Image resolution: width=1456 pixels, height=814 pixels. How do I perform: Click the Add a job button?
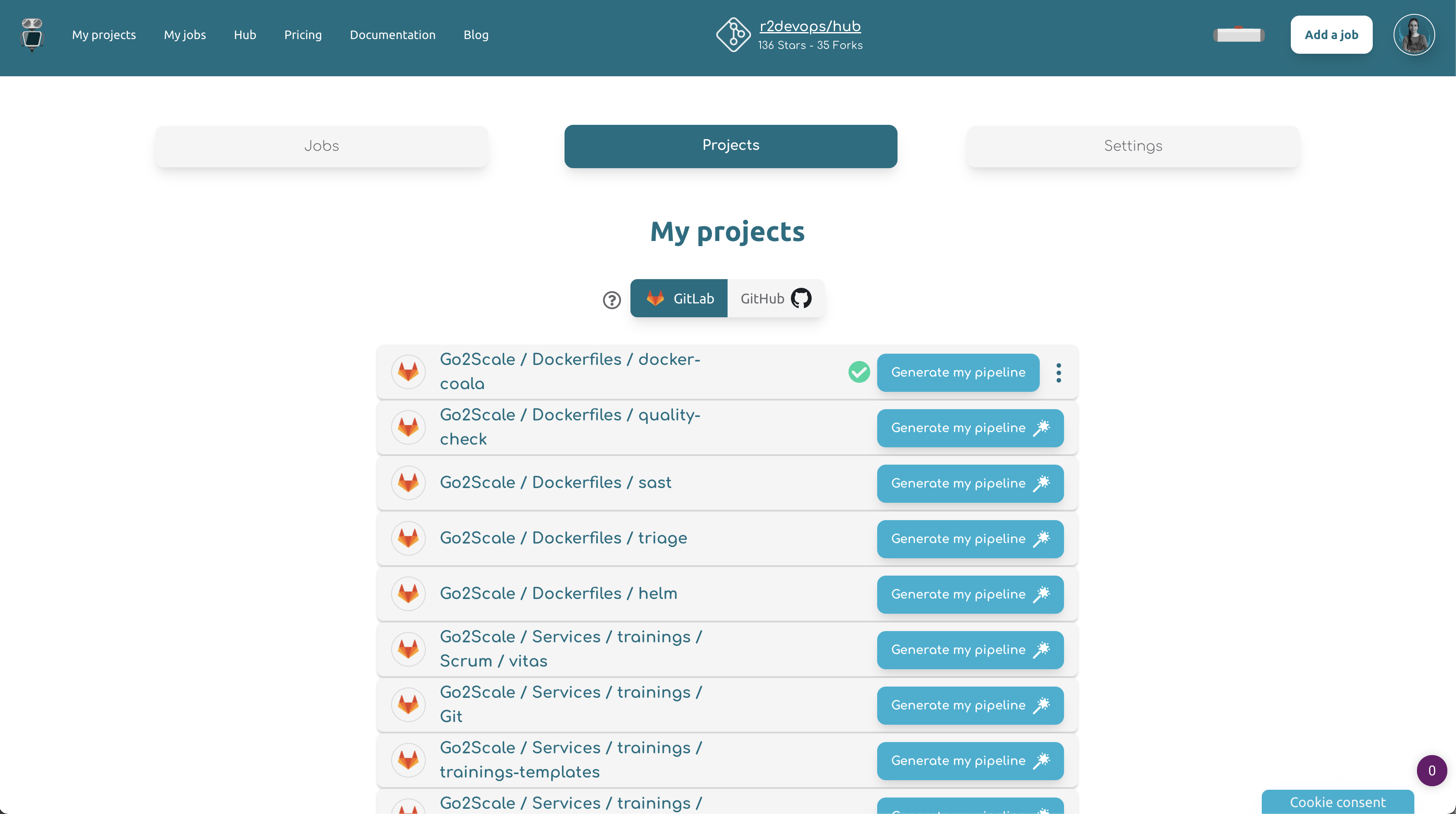pos(1331,34)
